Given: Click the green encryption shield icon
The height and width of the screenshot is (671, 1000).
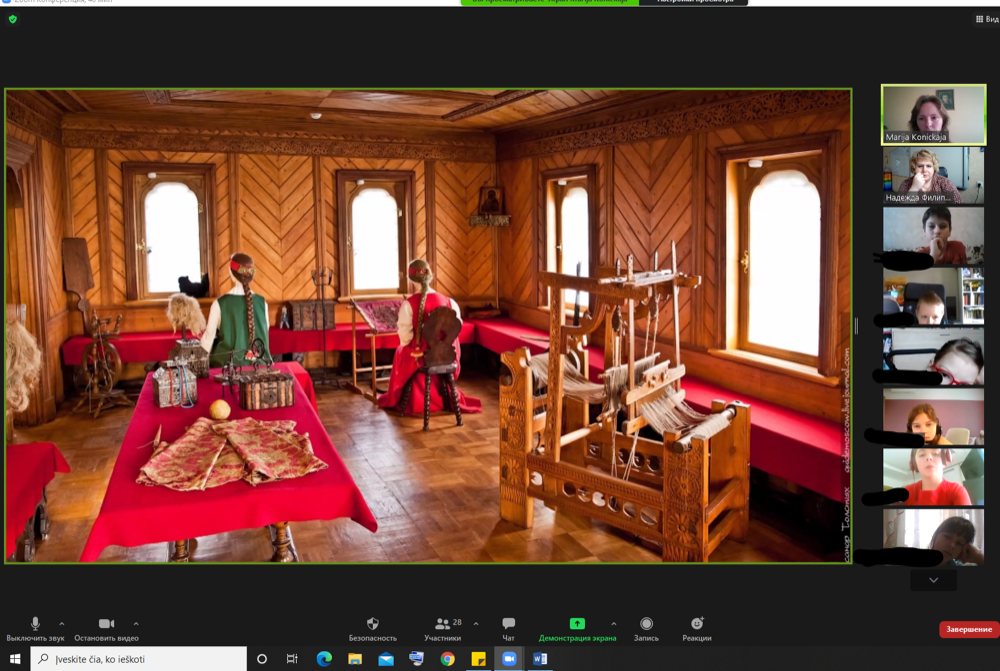Looking at the screenshot, I should coord(13,19).
